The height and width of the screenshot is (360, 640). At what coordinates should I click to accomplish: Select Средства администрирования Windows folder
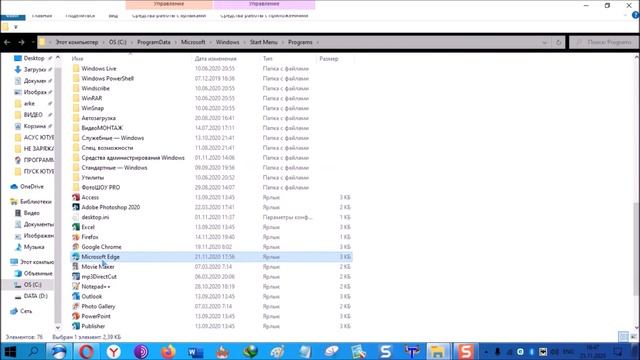[133, 158]
